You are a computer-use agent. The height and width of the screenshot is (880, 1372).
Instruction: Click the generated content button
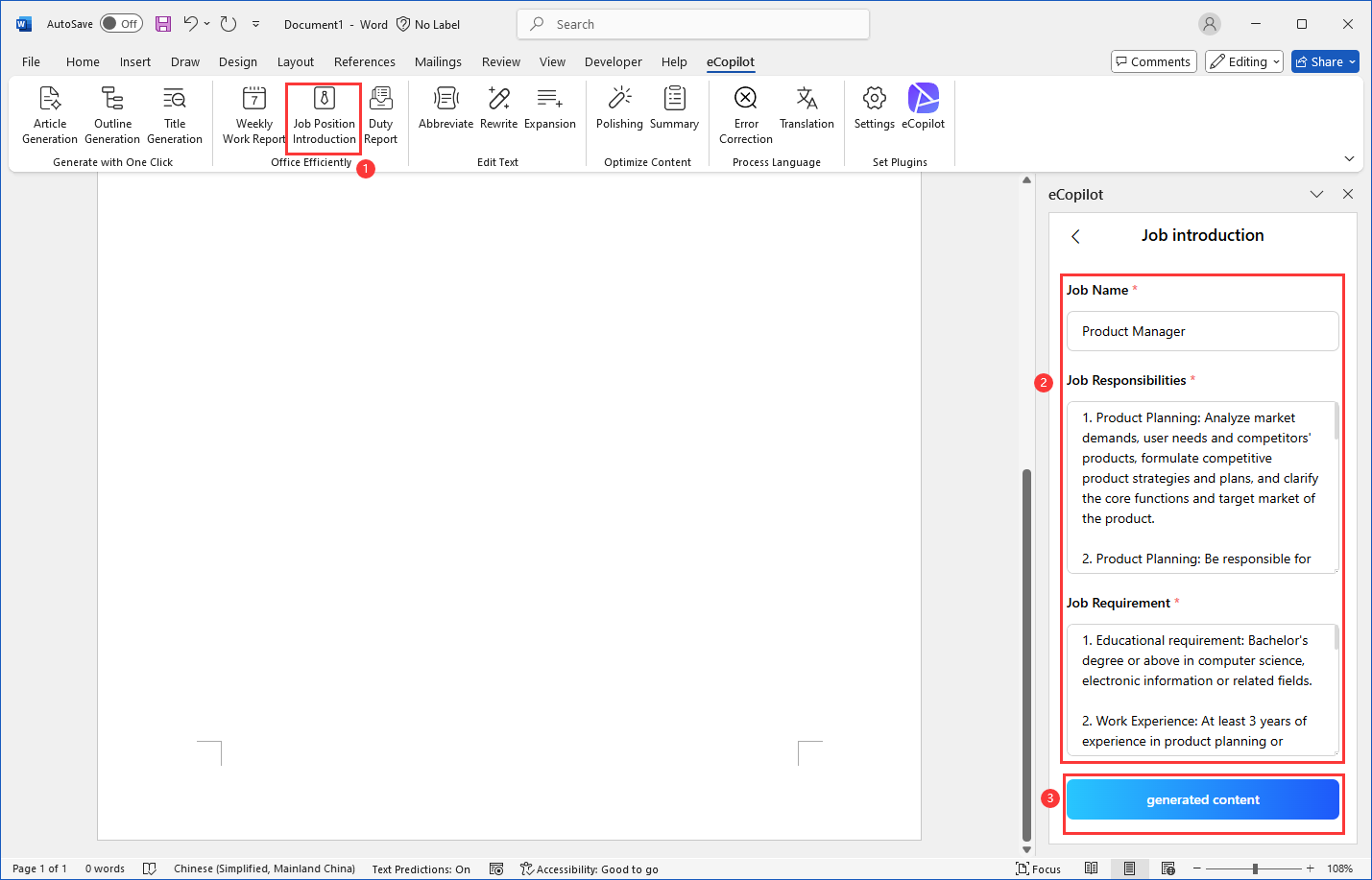(1202, 798)
